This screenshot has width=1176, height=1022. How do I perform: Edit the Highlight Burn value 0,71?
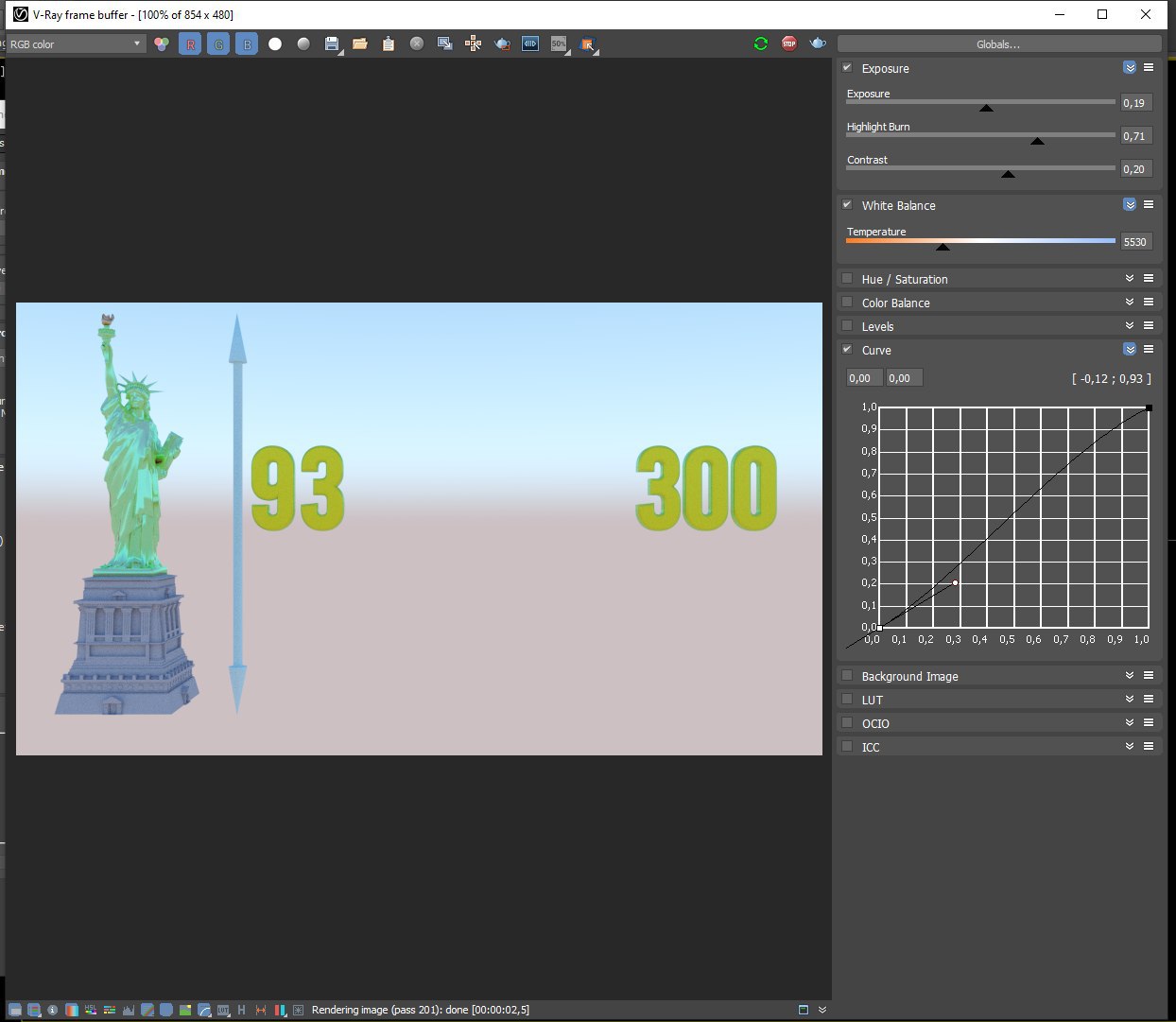point(1136,136)
